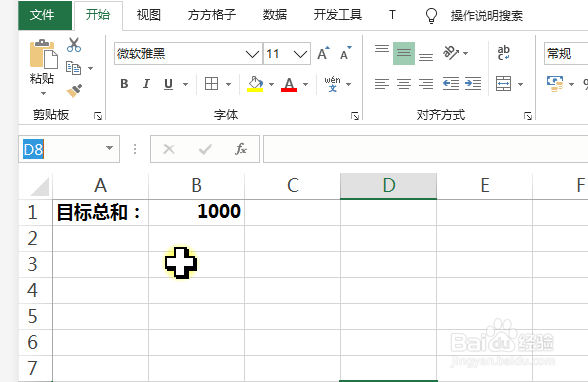588x382 pixels.
Task: Open the alignment settings dialog launcher
Action: (x=528, y=116)
